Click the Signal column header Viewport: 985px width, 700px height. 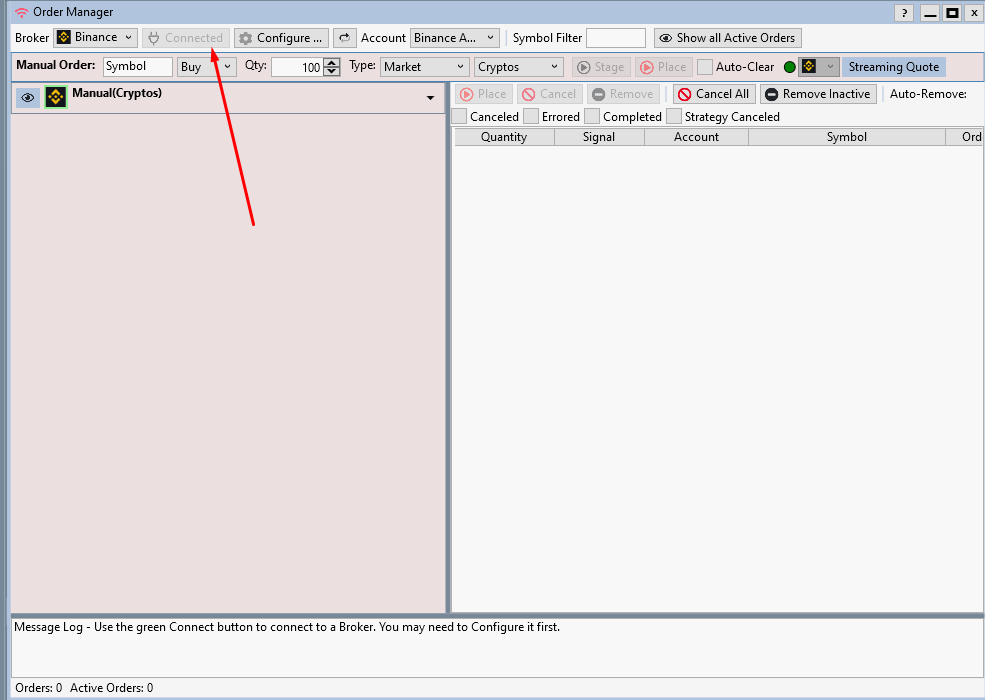pos(599,137)
